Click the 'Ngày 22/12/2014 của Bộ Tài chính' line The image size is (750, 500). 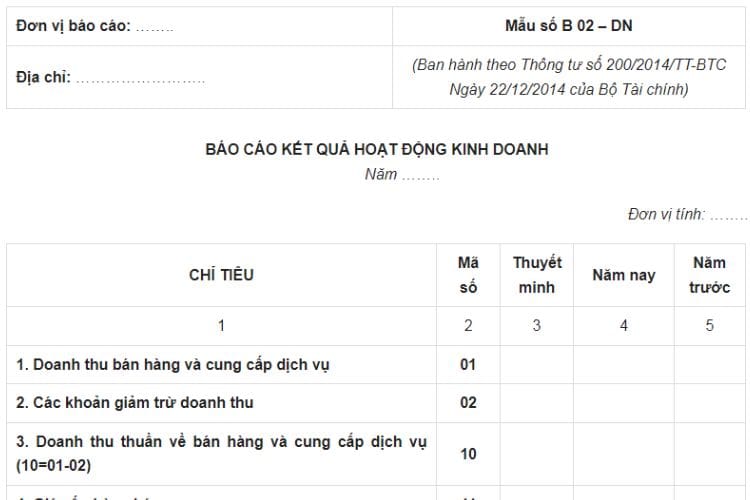tap(568, 89)
